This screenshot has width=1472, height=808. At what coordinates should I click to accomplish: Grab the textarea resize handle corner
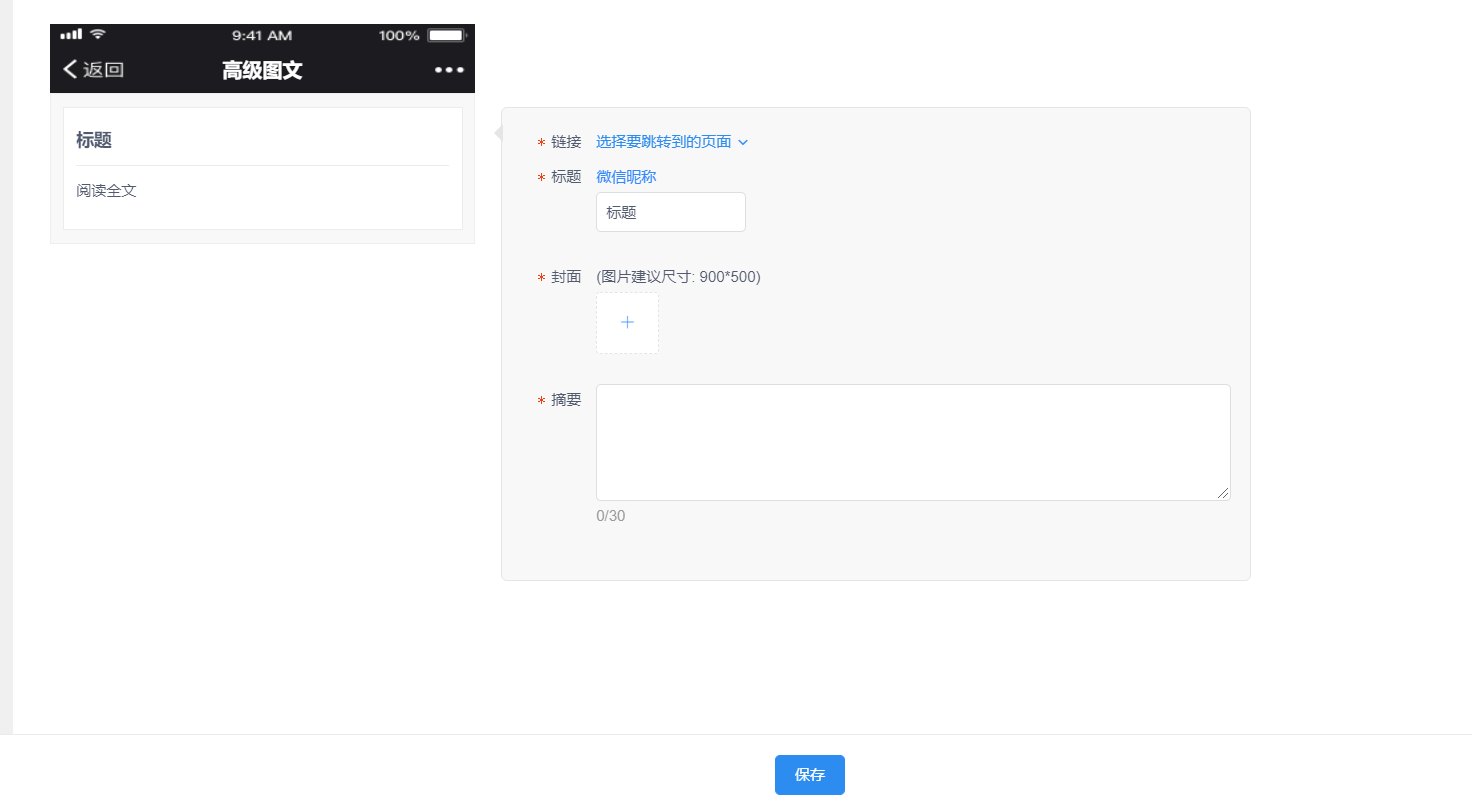[x=1224, y=494]
